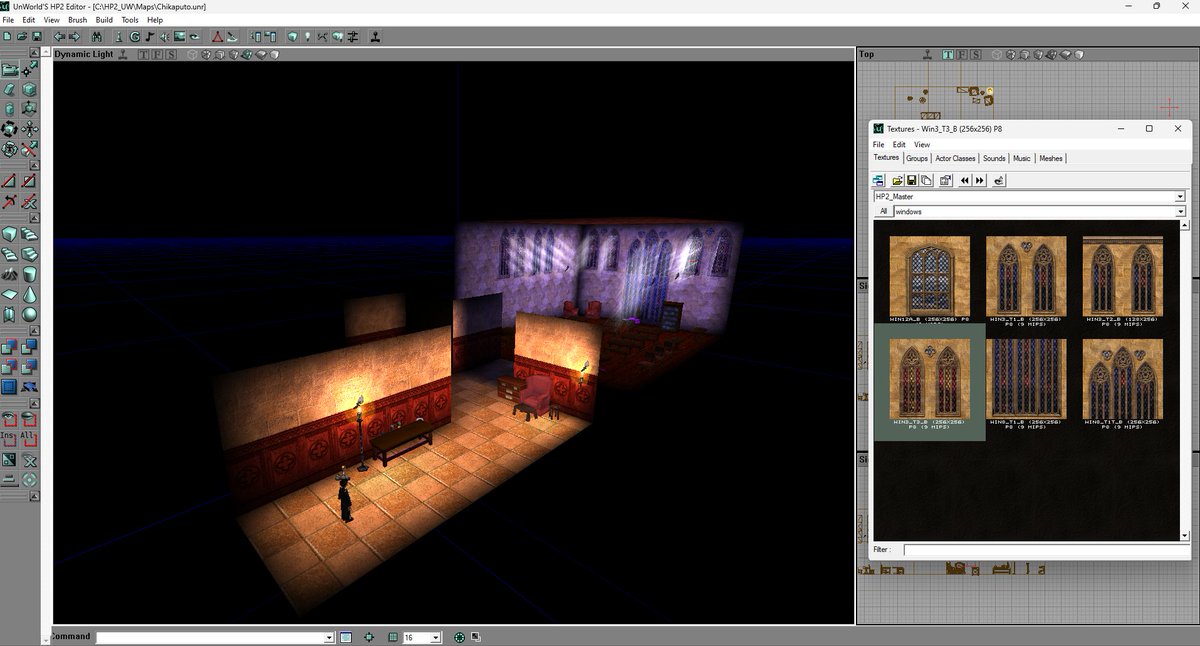Select the cylinder brush builder
Image resolution: width=1200 pixels, height=646 pixels.
pos(32,274)
